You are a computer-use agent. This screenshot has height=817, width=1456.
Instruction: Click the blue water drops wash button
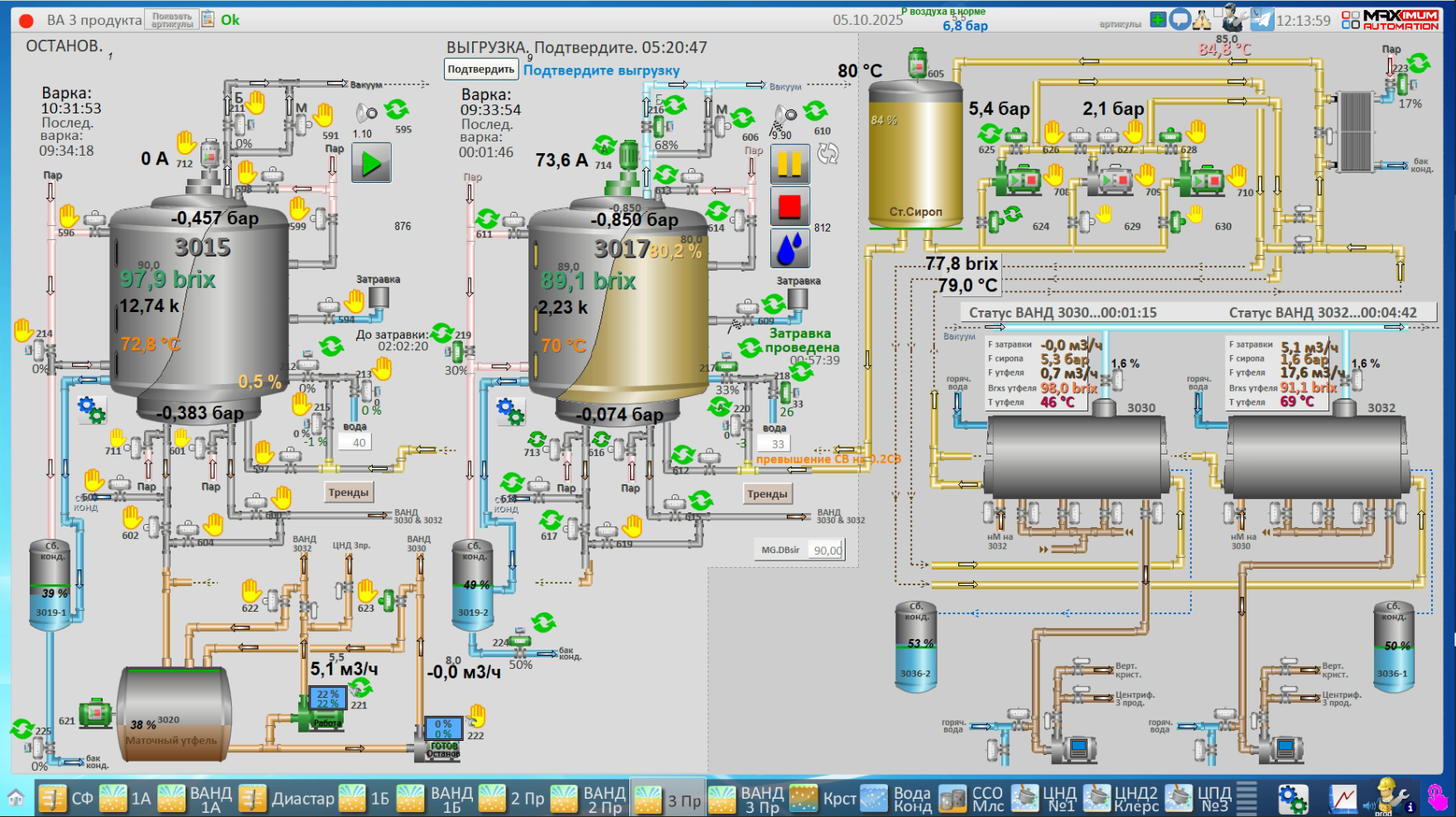coord(789,248)
